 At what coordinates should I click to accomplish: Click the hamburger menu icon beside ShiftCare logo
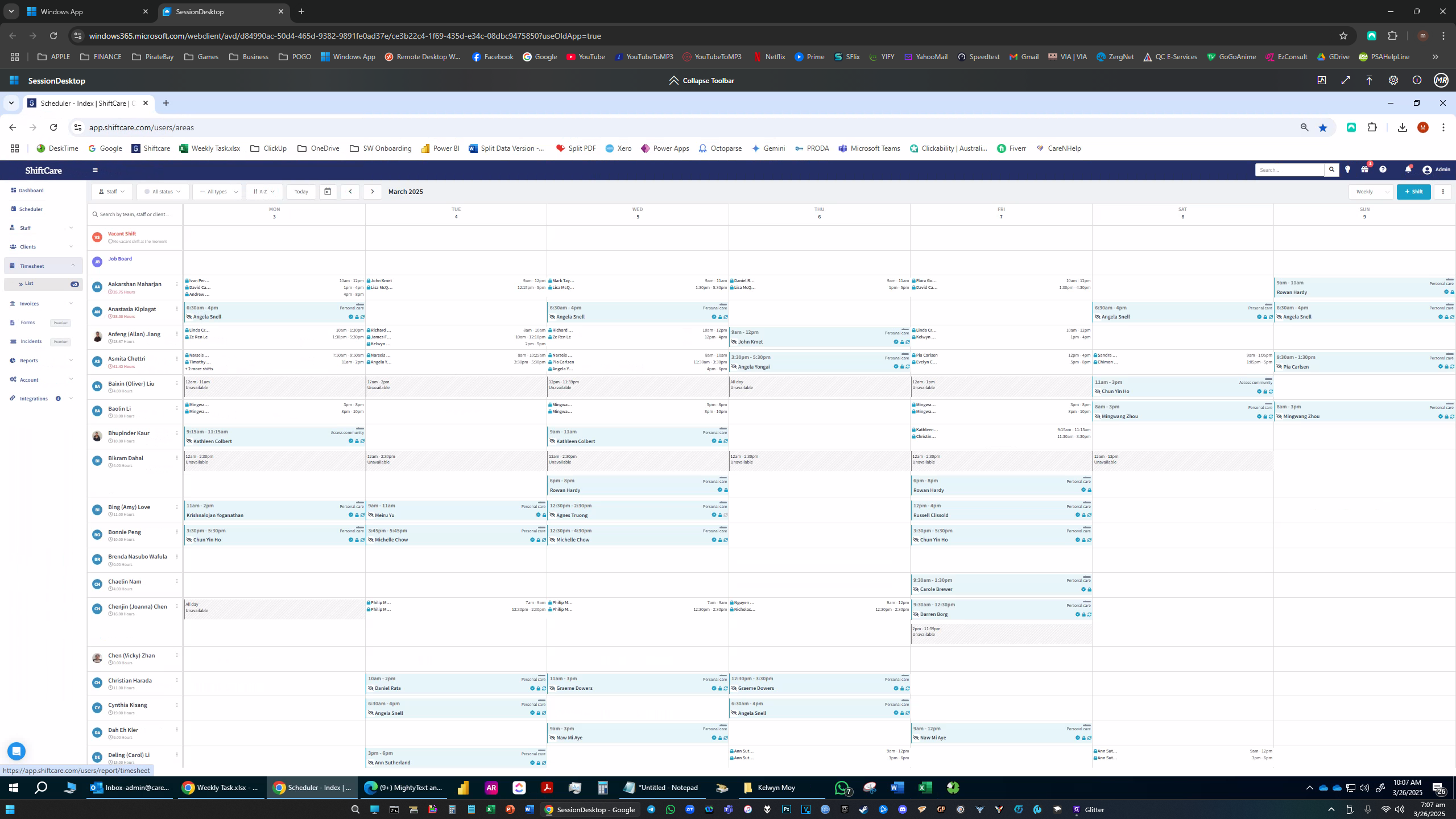pos(95,169)
